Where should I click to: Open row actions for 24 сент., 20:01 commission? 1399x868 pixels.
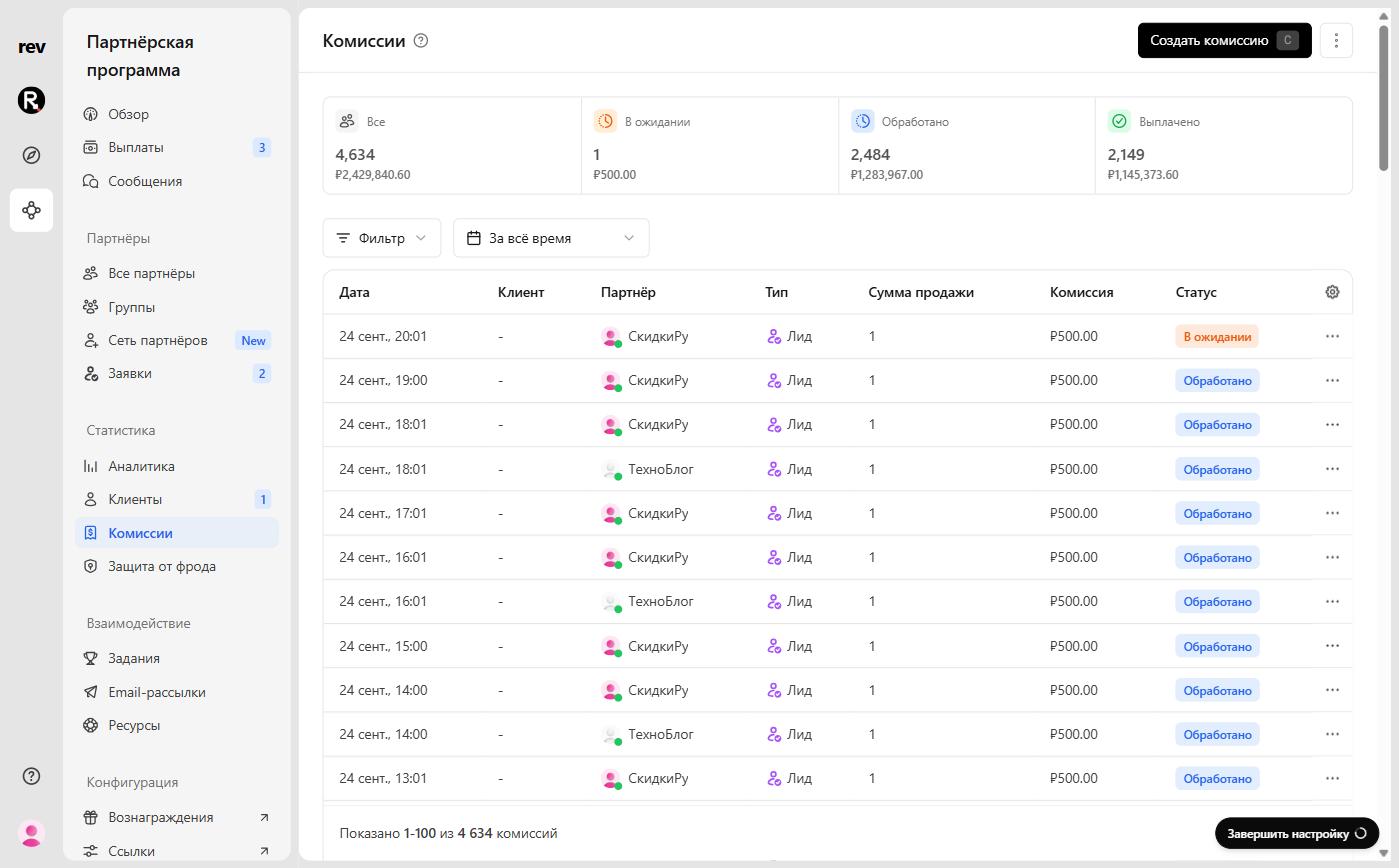point(1332,336)
